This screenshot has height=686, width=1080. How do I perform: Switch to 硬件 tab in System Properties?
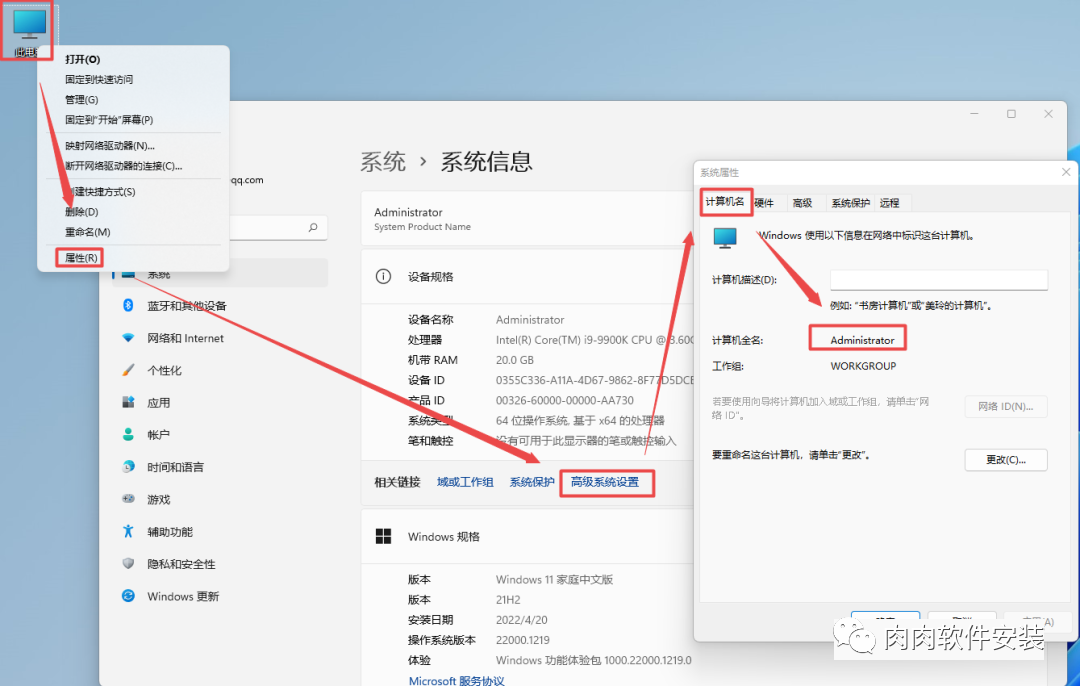click(x=765, y=203)
